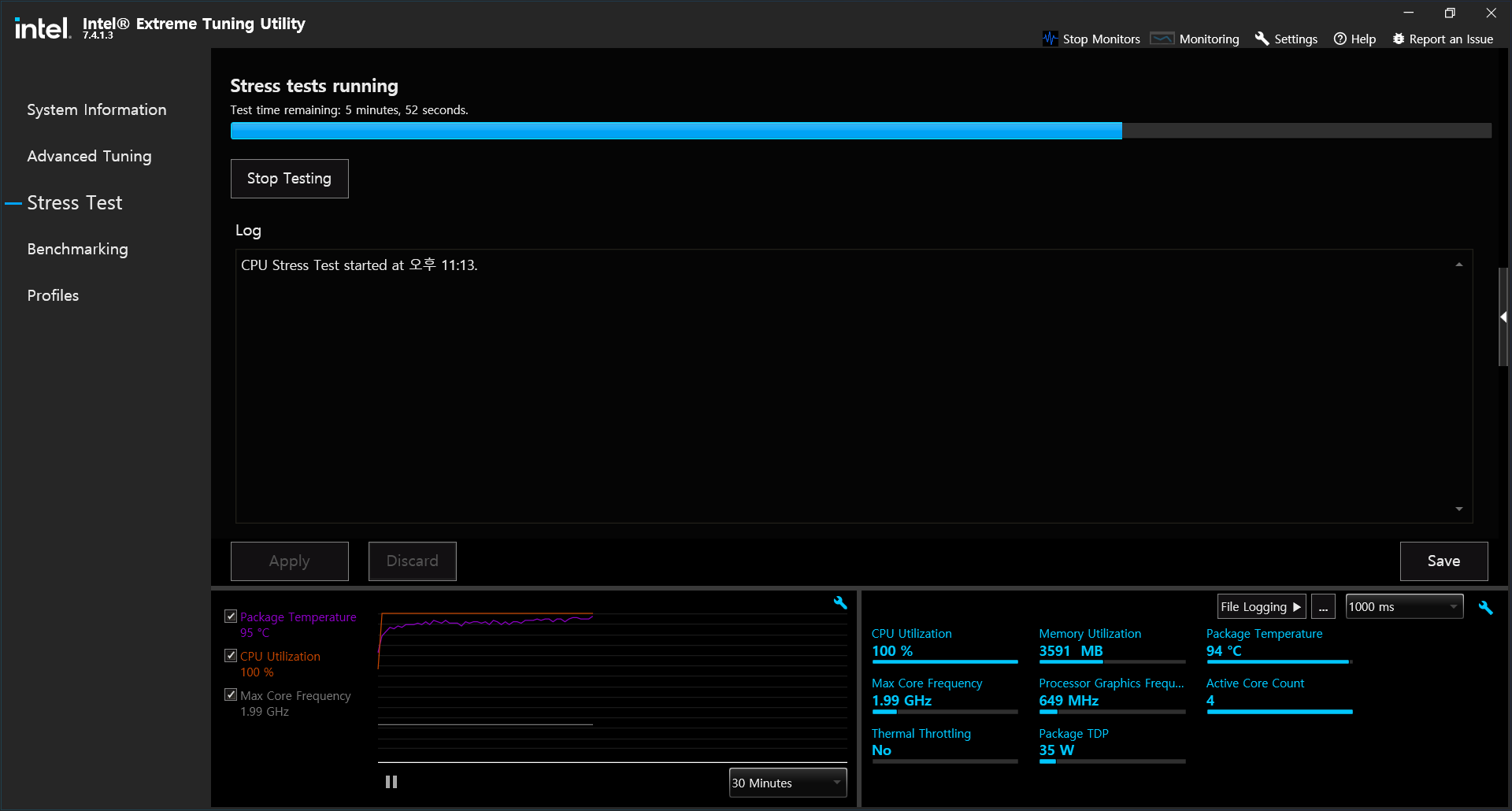The image size is (1512, 811).
Task: Click the log scroll up arrow
Action: (x=1459, y=265)
